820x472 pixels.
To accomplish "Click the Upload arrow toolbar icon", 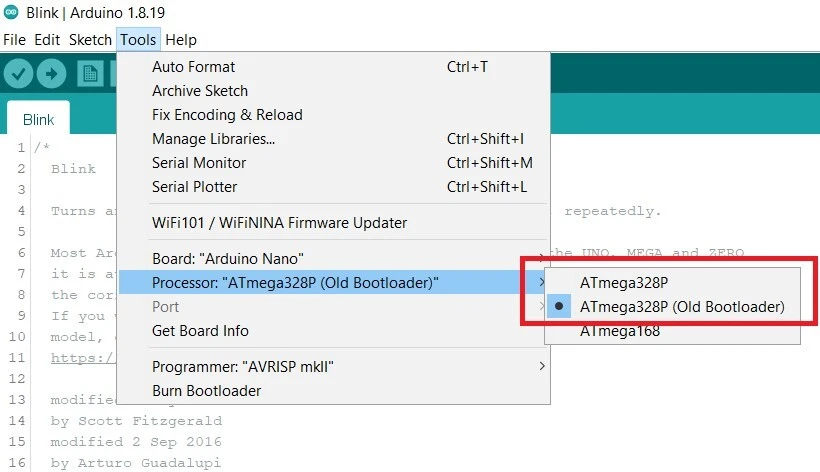I will click(x=51, y=74).
